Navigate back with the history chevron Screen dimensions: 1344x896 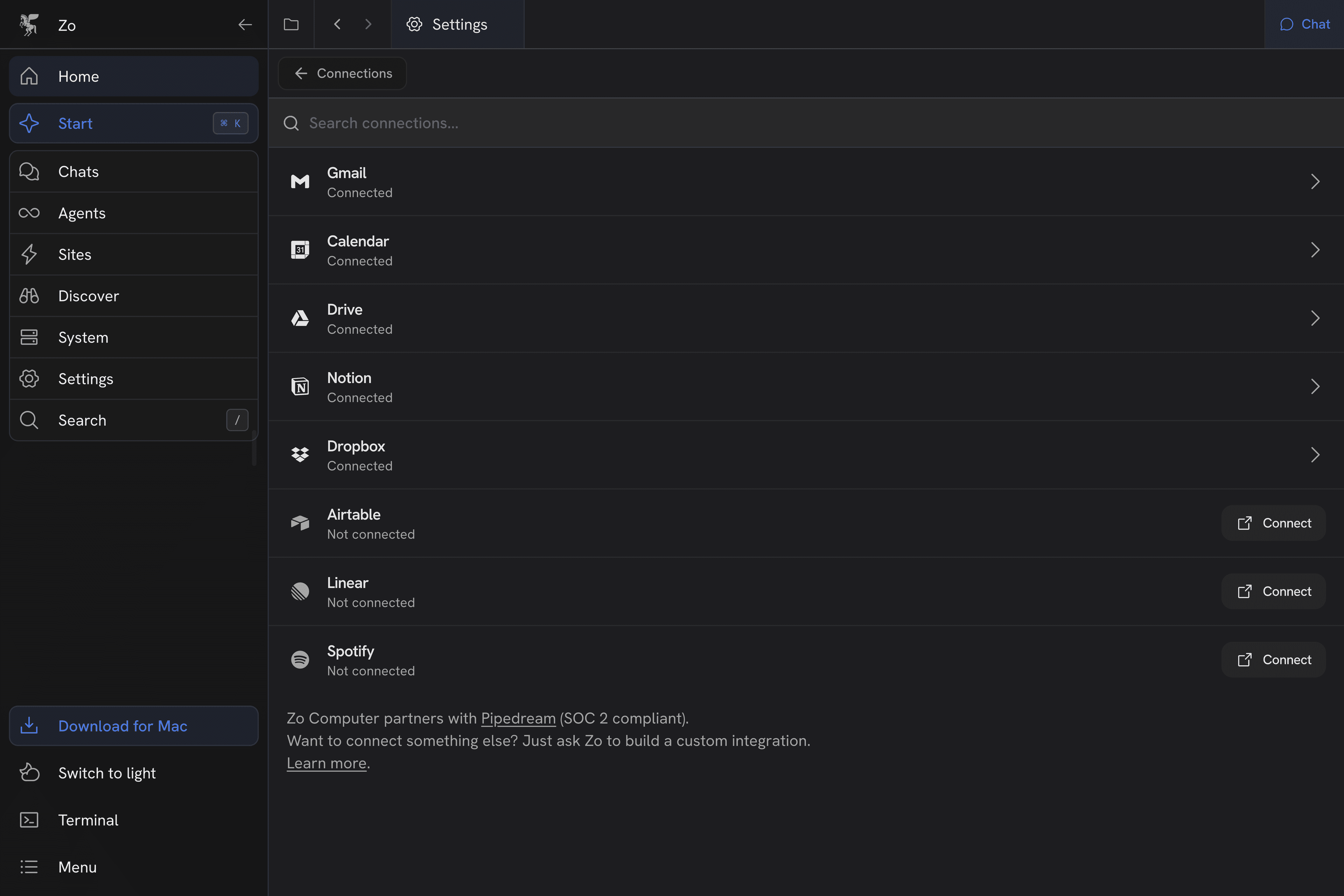337,24
